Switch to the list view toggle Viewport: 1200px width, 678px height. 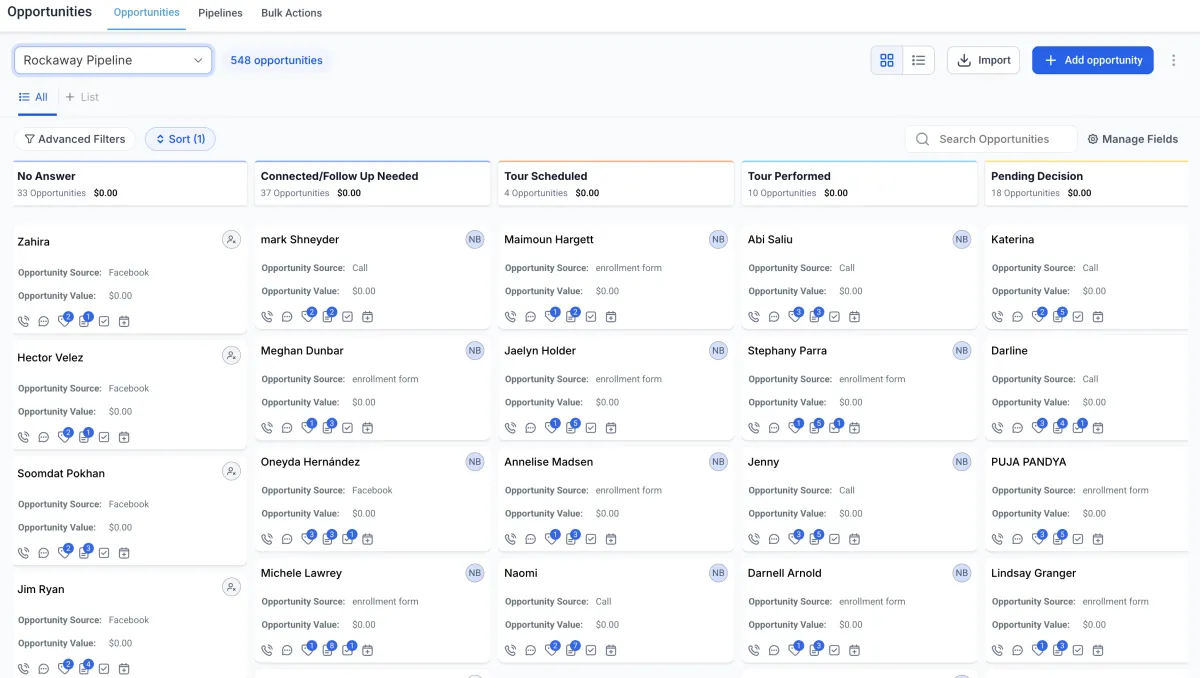coord(918,60)
